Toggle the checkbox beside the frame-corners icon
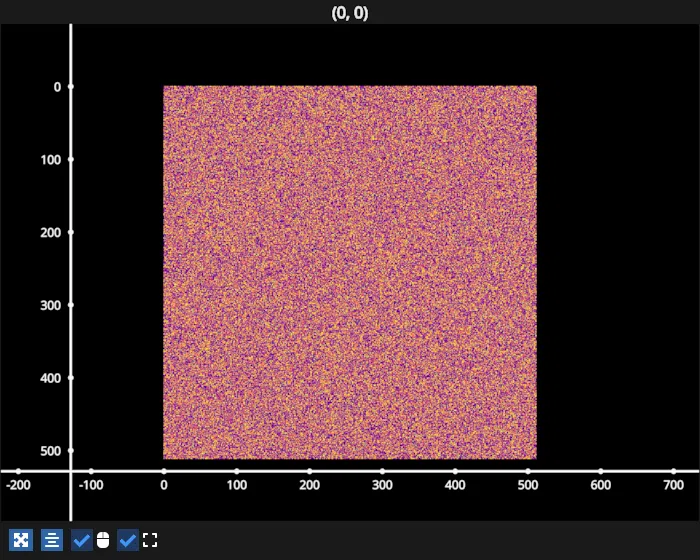 click(128, 540)
